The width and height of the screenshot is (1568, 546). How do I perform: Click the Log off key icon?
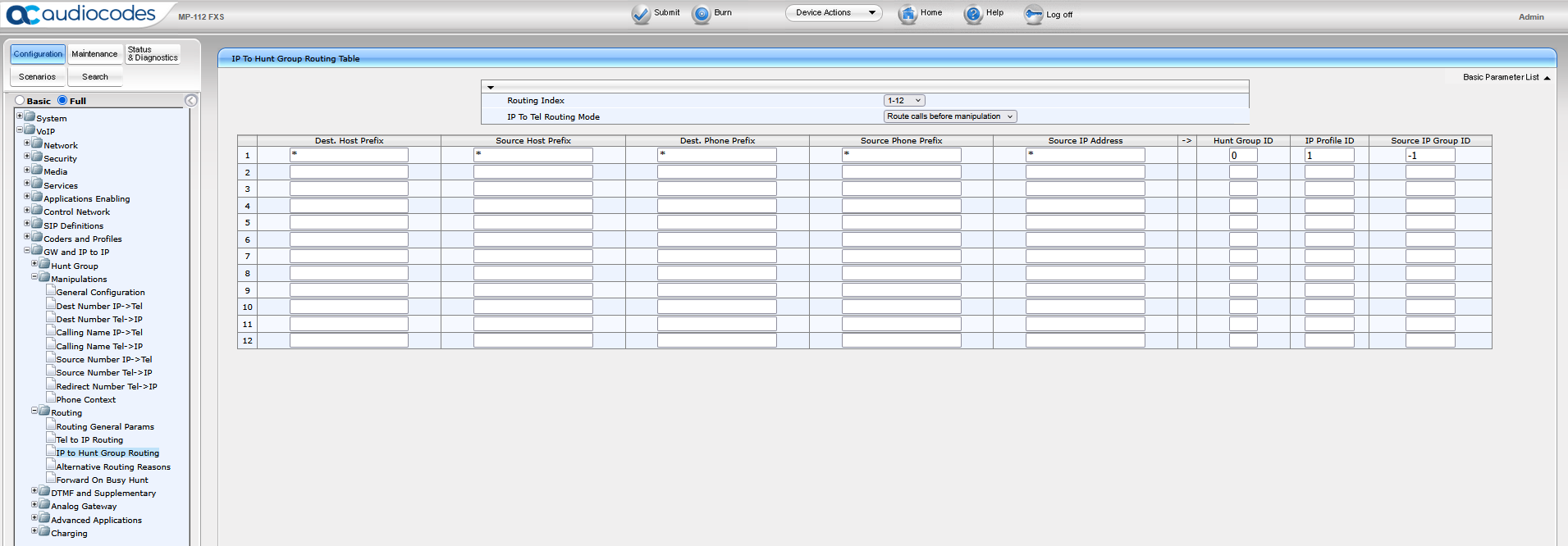(x=1033, y=14)
